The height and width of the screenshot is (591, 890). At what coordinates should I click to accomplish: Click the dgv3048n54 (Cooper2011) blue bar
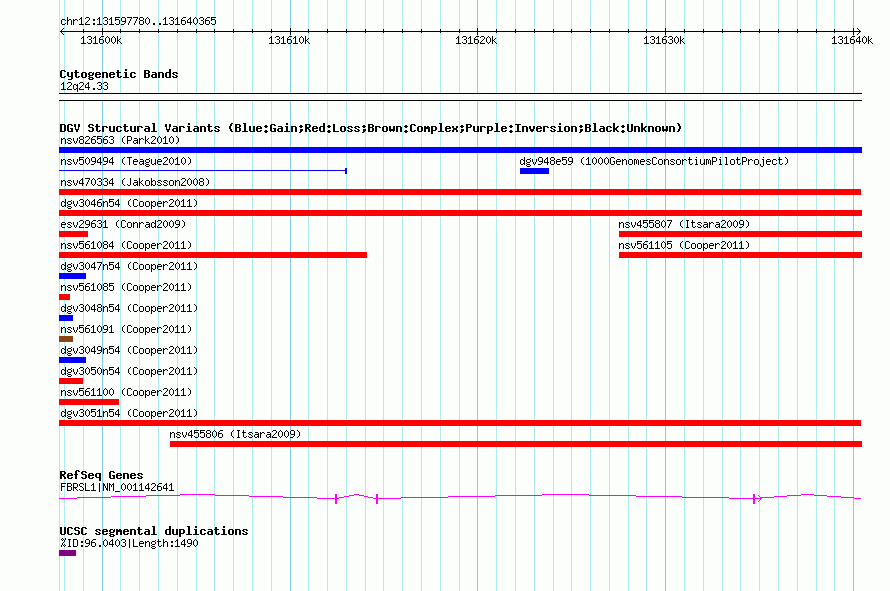66,318
